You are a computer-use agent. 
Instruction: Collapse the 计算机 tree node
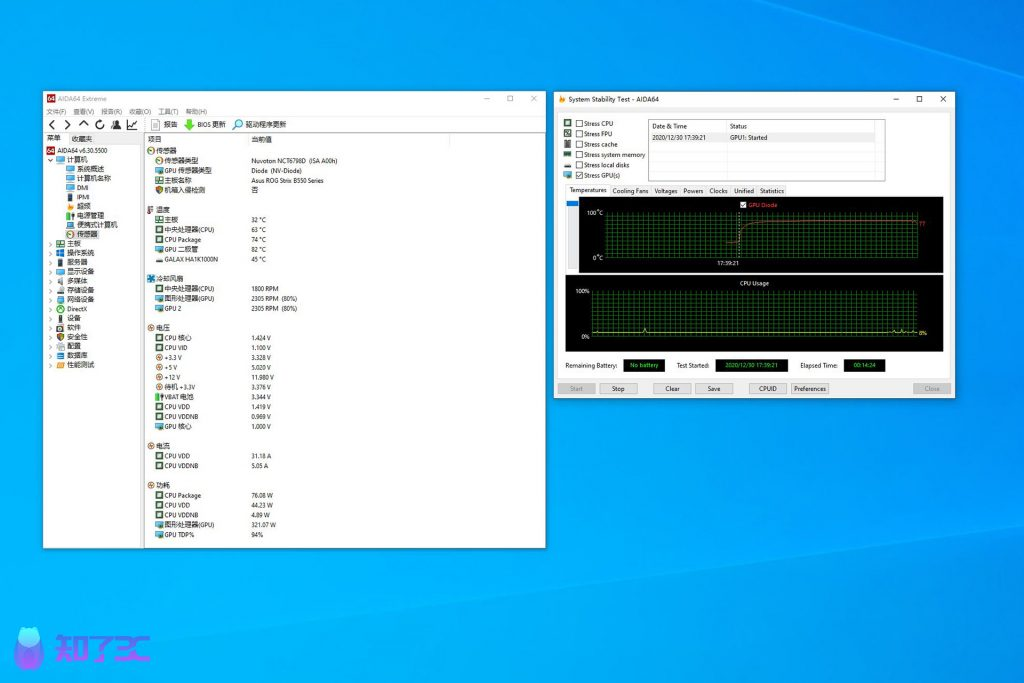tap(50, 160)
